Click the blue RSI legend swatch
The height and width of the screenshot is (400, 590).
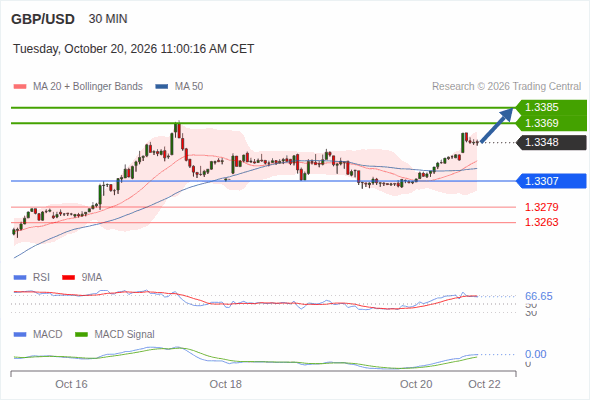[20, 278]
